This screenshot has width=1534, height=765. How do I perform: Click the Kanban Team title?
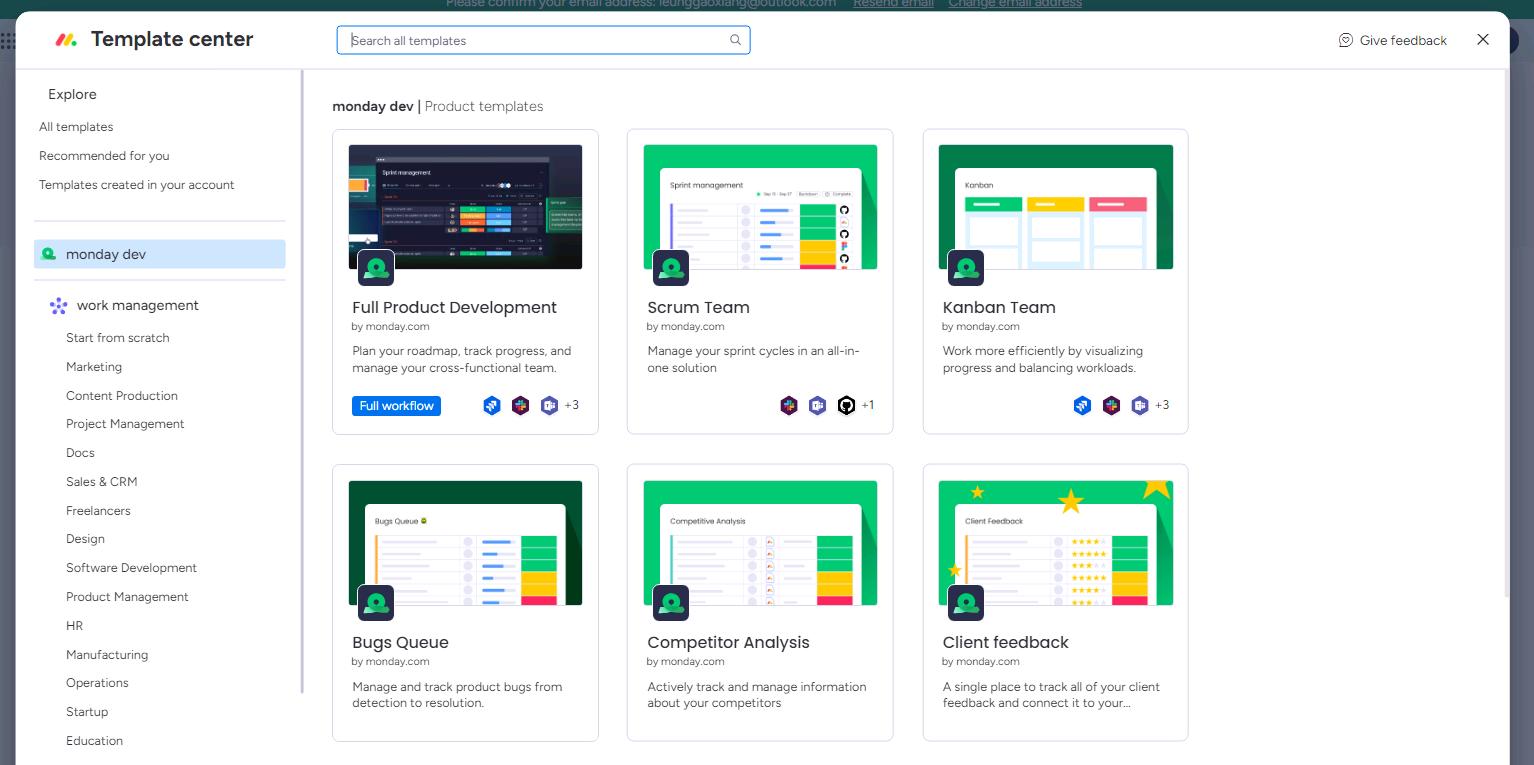click(x=999, y=308)
